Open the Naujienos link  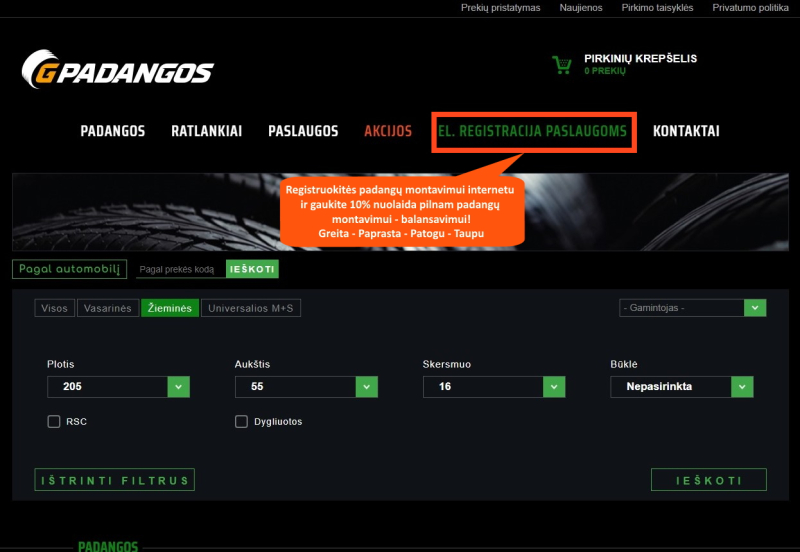(581, 8)
